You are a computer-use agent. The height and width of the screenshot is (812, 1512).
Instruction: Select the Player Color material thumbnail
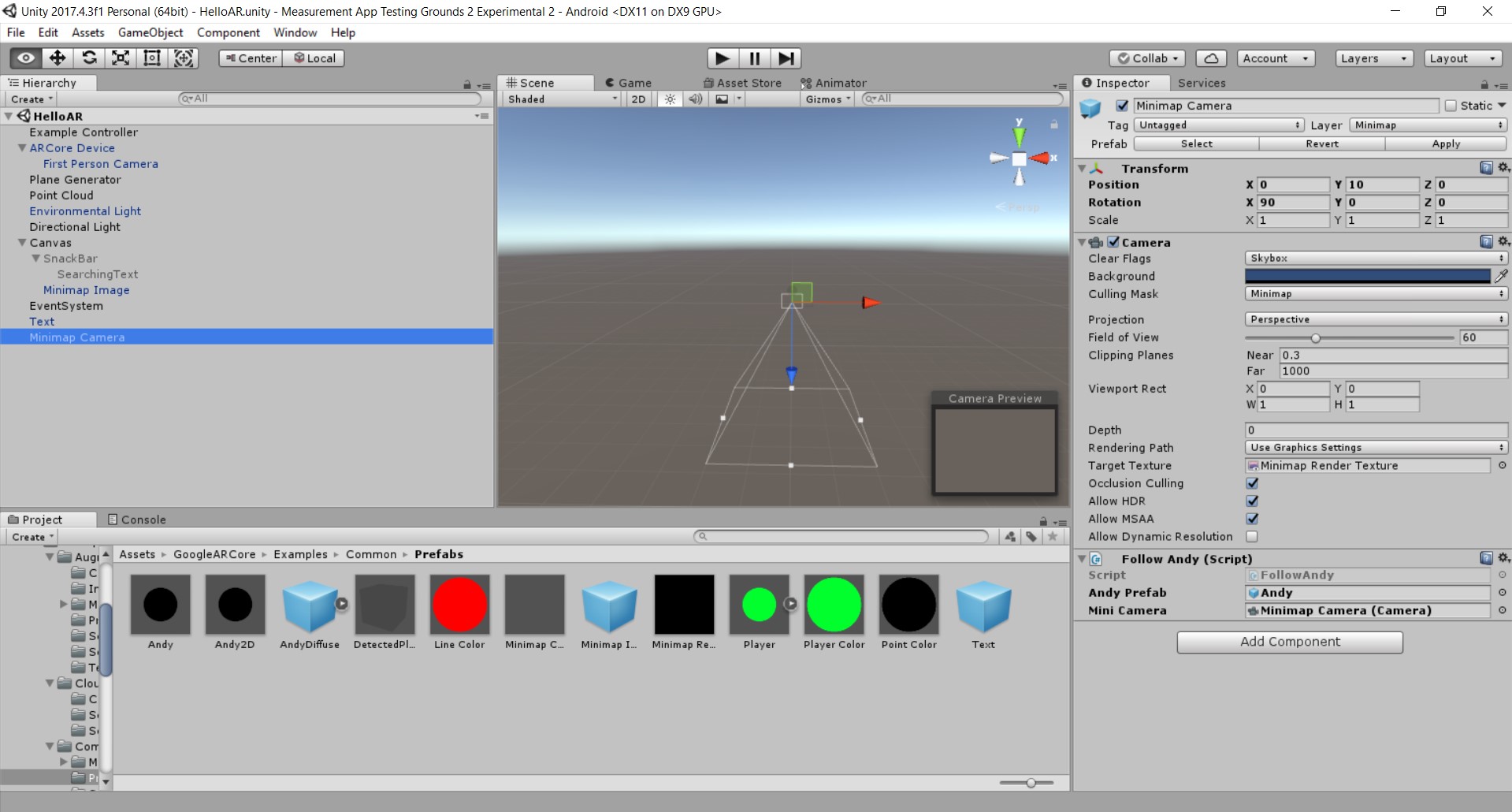834,605
